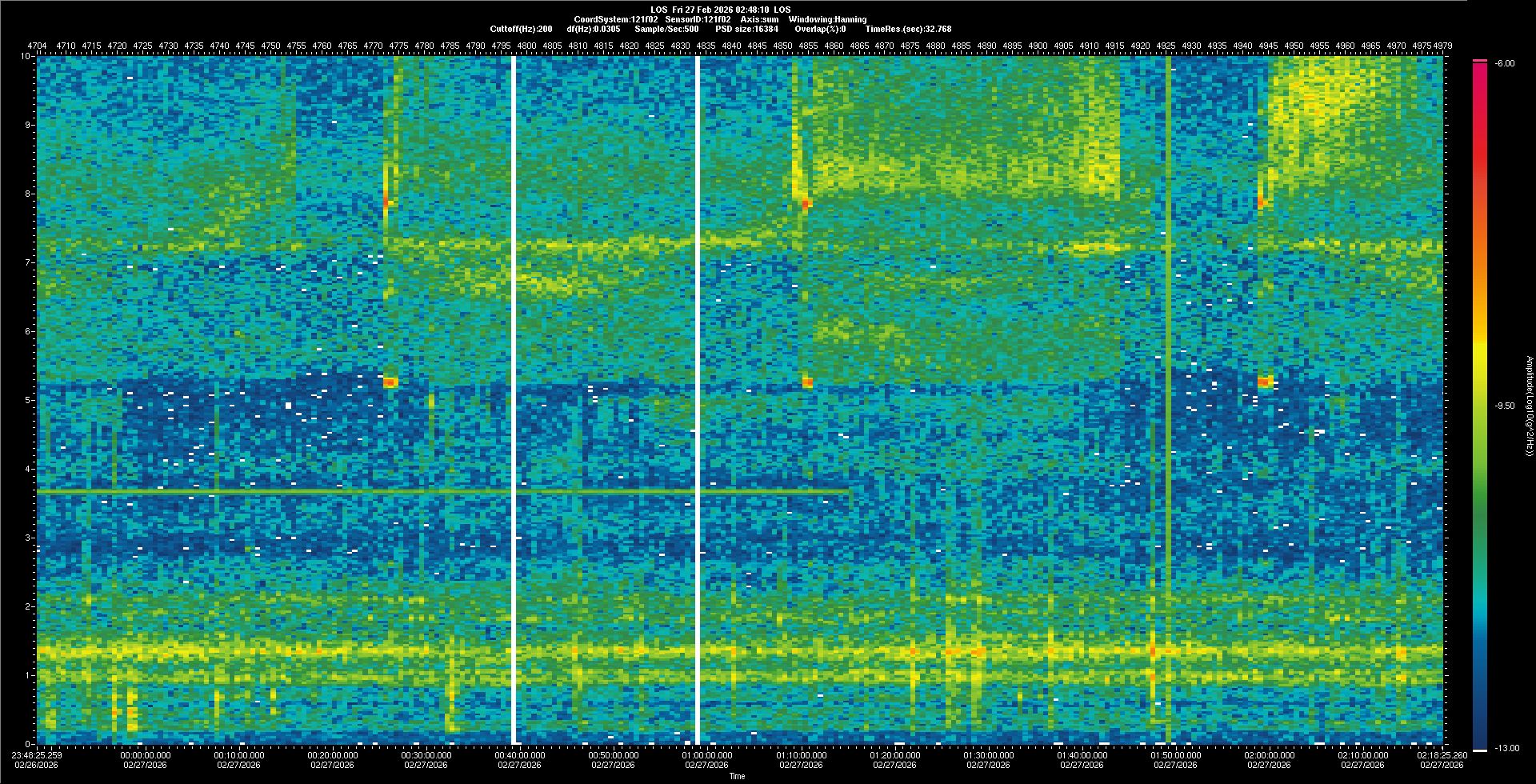Click the TimeRes.(sec):32.768 header text
The width and height of the screenshot is (1536, 784).
coord(908,29)
